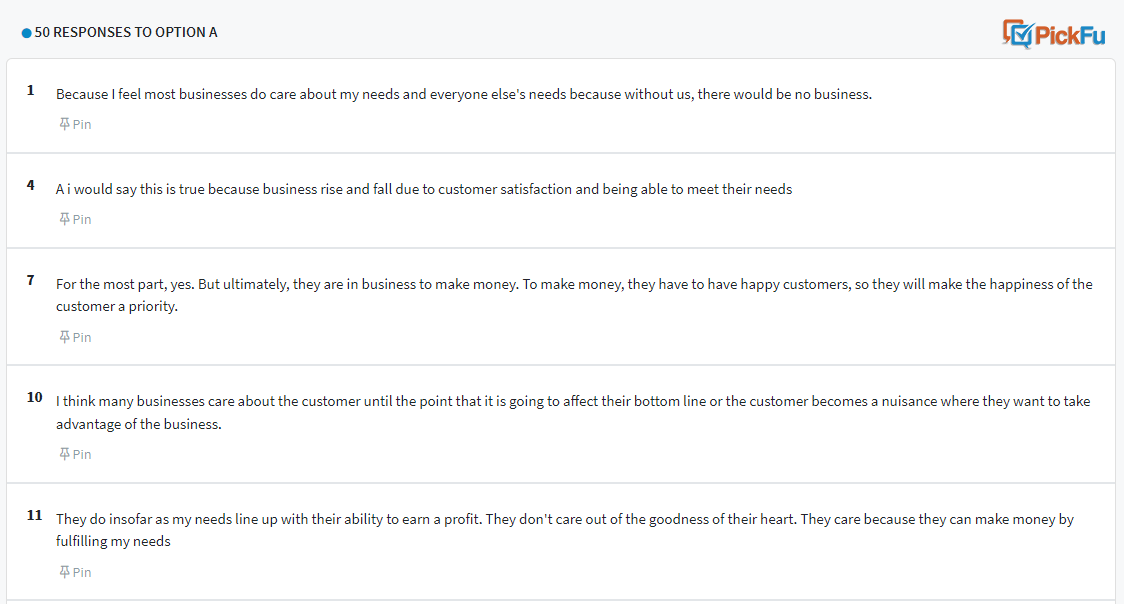Select response number 10 text
This screenshot has width=1124, height=604.
[573, 413]
